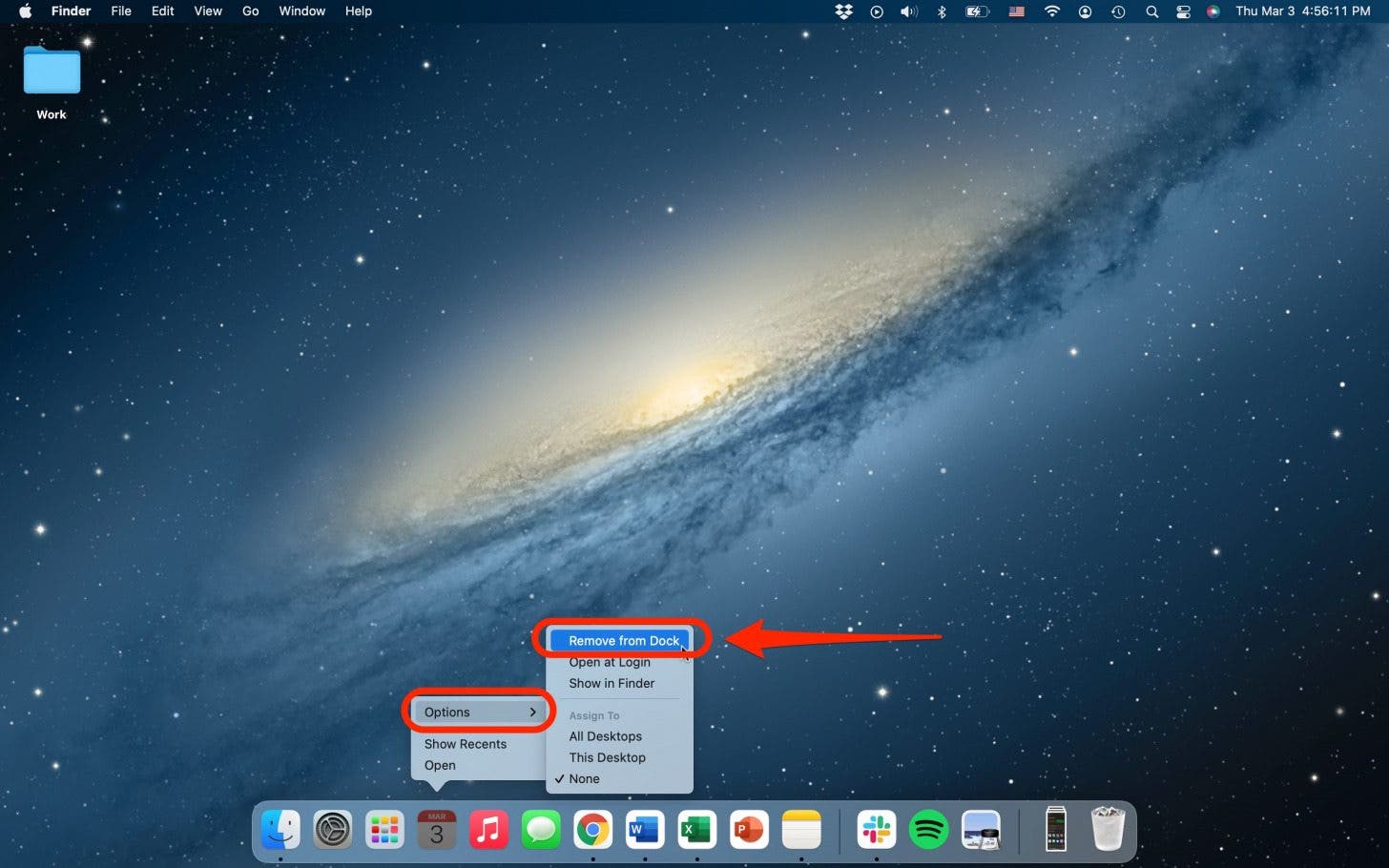The height and width of the screenshot is (868, 1389).
Task: Select None under Assign To
Action: point(584,779)
